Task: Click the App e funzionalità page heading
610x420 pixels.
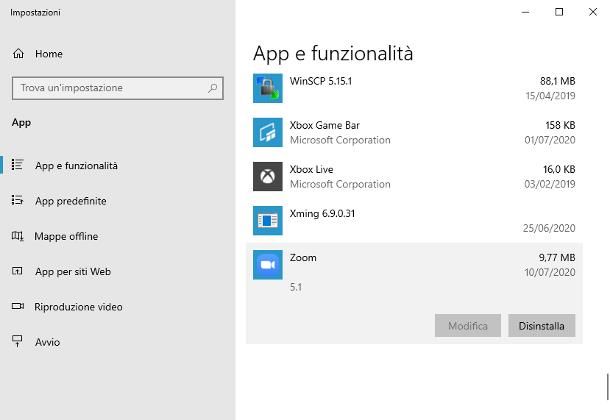Action: tap(333, 53)
